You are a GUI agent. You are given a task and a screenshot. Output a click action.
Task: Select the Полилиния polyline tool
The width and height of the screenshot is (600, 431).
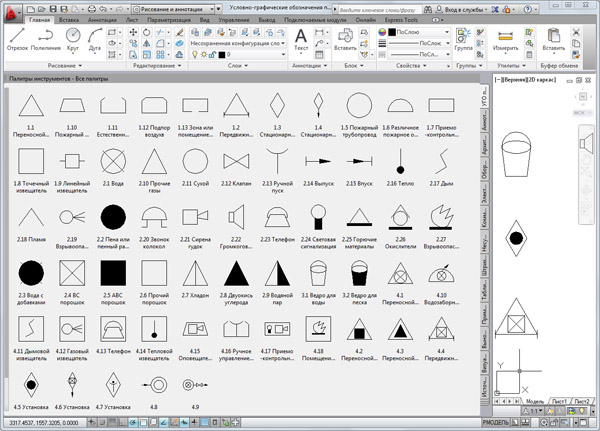46,37
